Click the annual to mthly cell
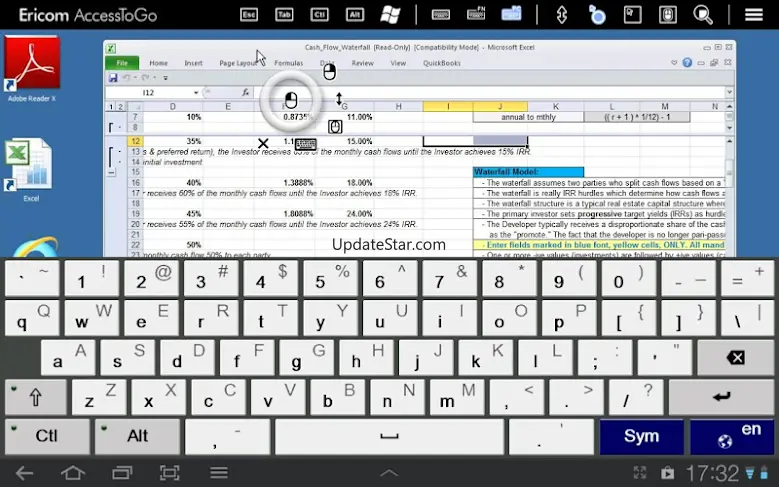 (528, 117)
